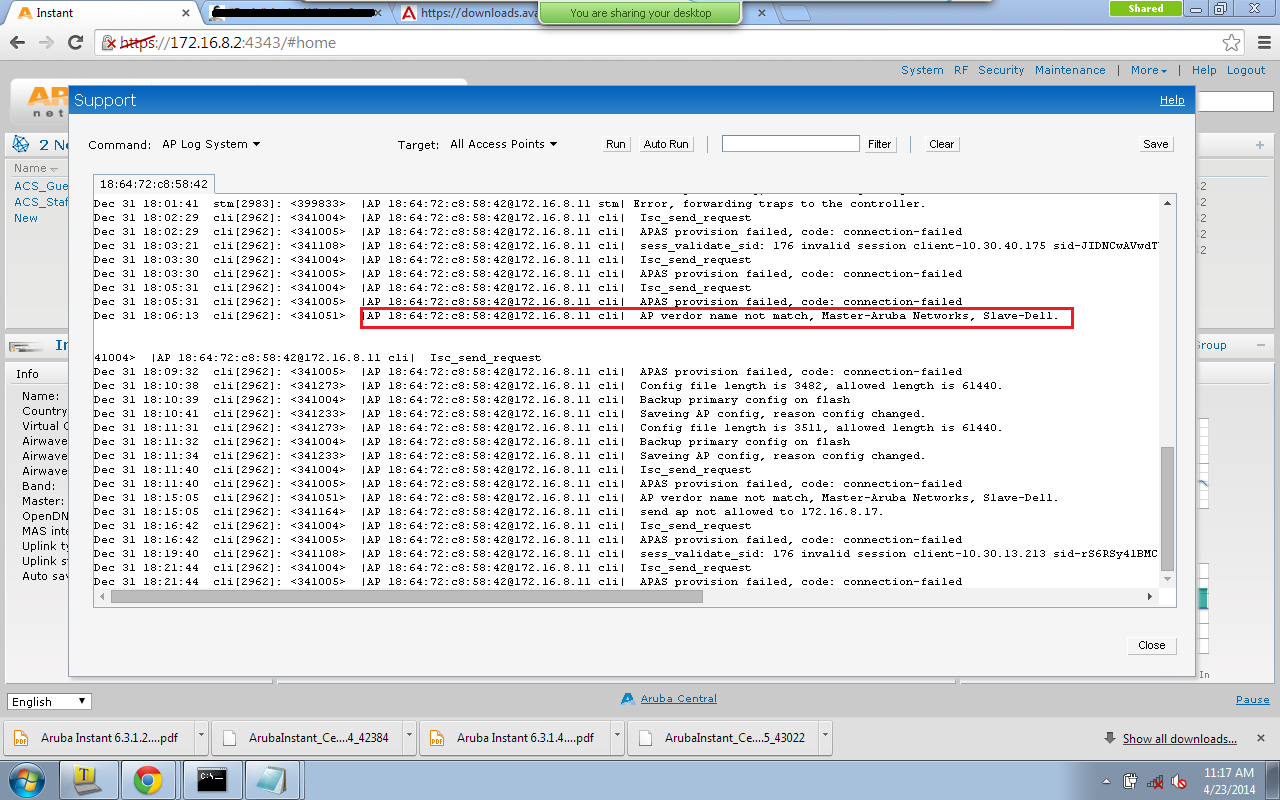Click the Save button in Support dialog

[x=1155, y=144]
